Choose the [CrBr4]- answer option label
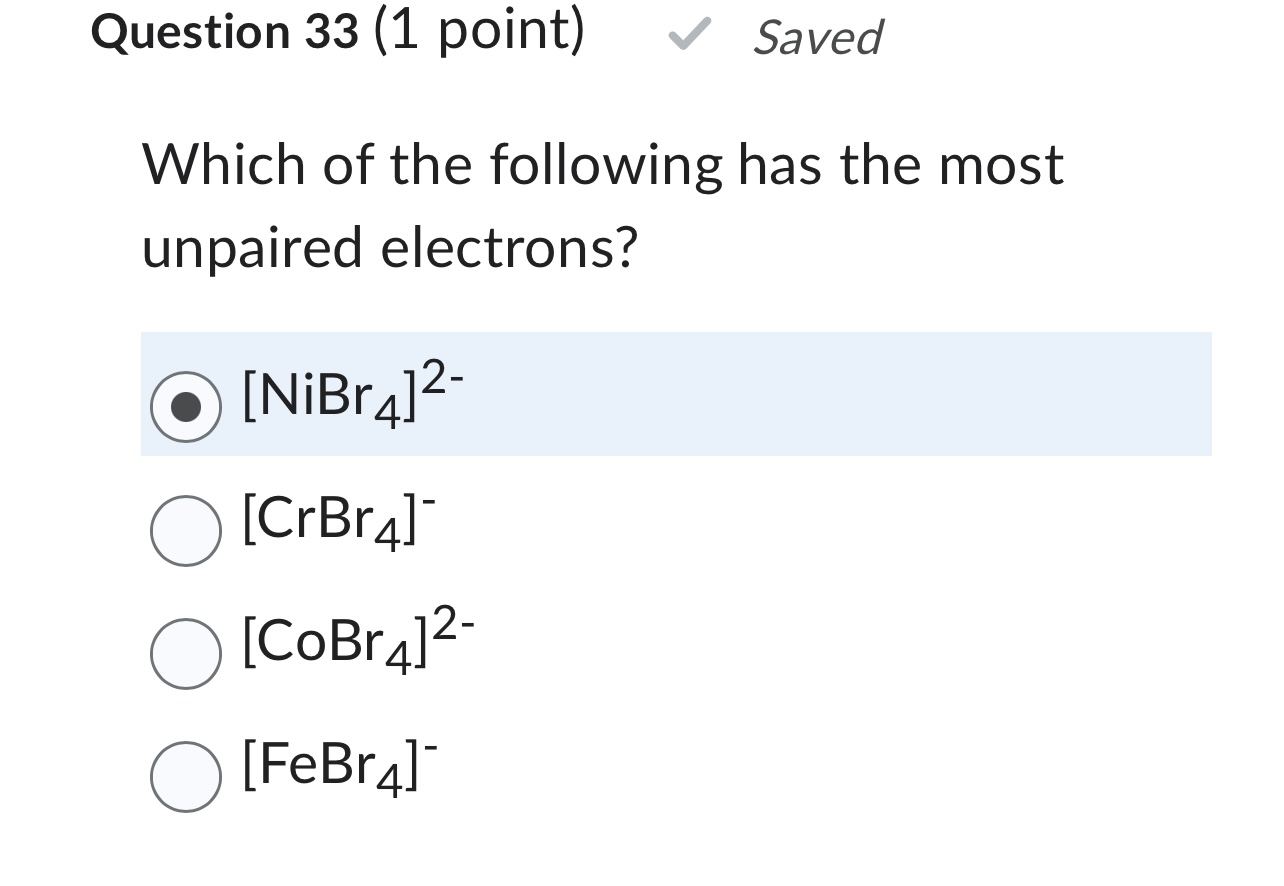 (x=338, y=518)
